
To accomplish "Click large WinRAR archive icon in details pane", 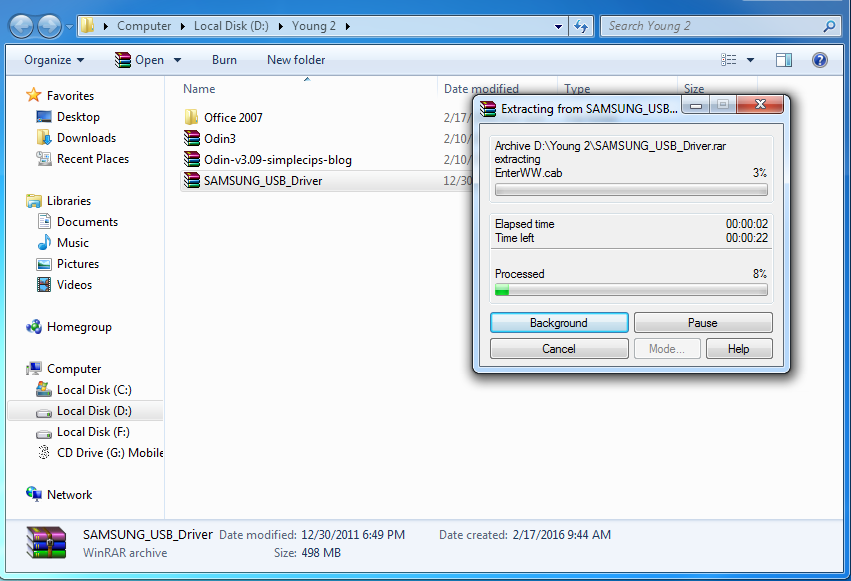I will (x=47, y=543).
